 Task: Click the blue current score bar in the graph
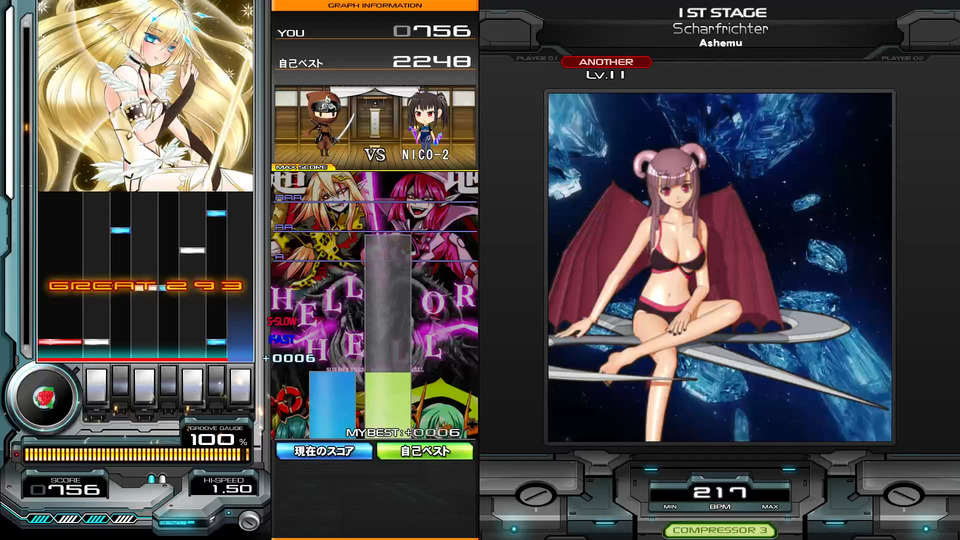[x=332, y=404]
